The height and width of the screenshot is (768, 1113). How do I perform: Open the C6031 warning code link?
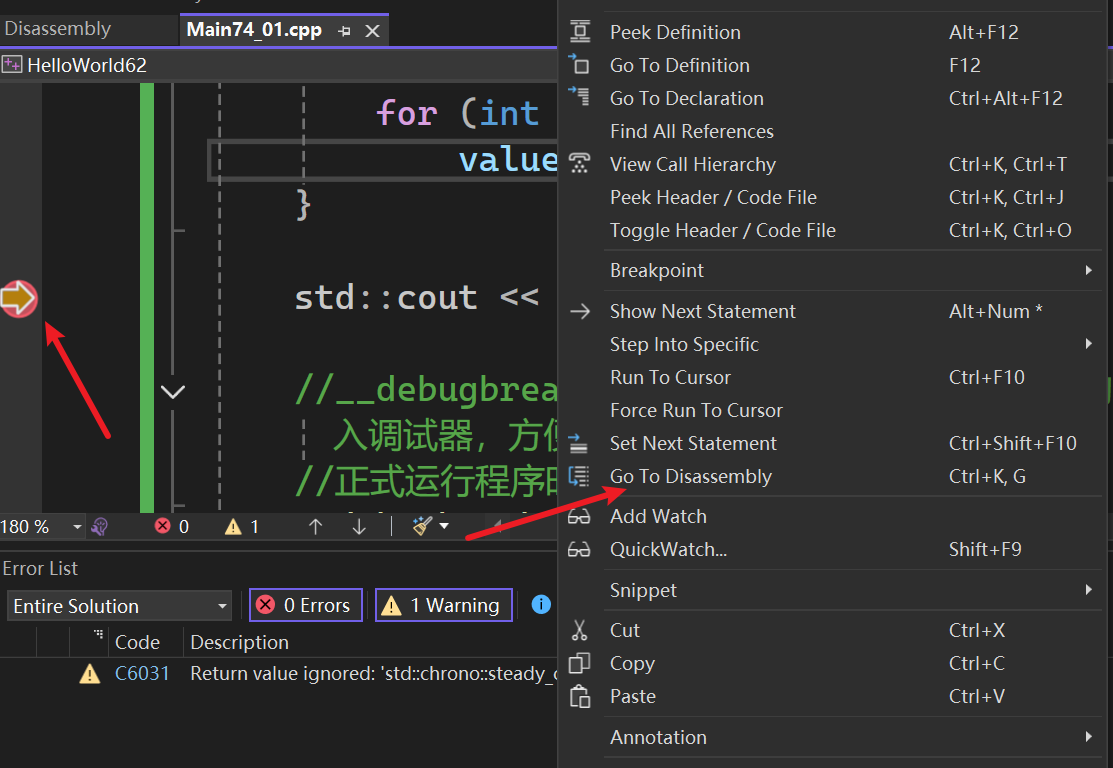coord(142,673)
